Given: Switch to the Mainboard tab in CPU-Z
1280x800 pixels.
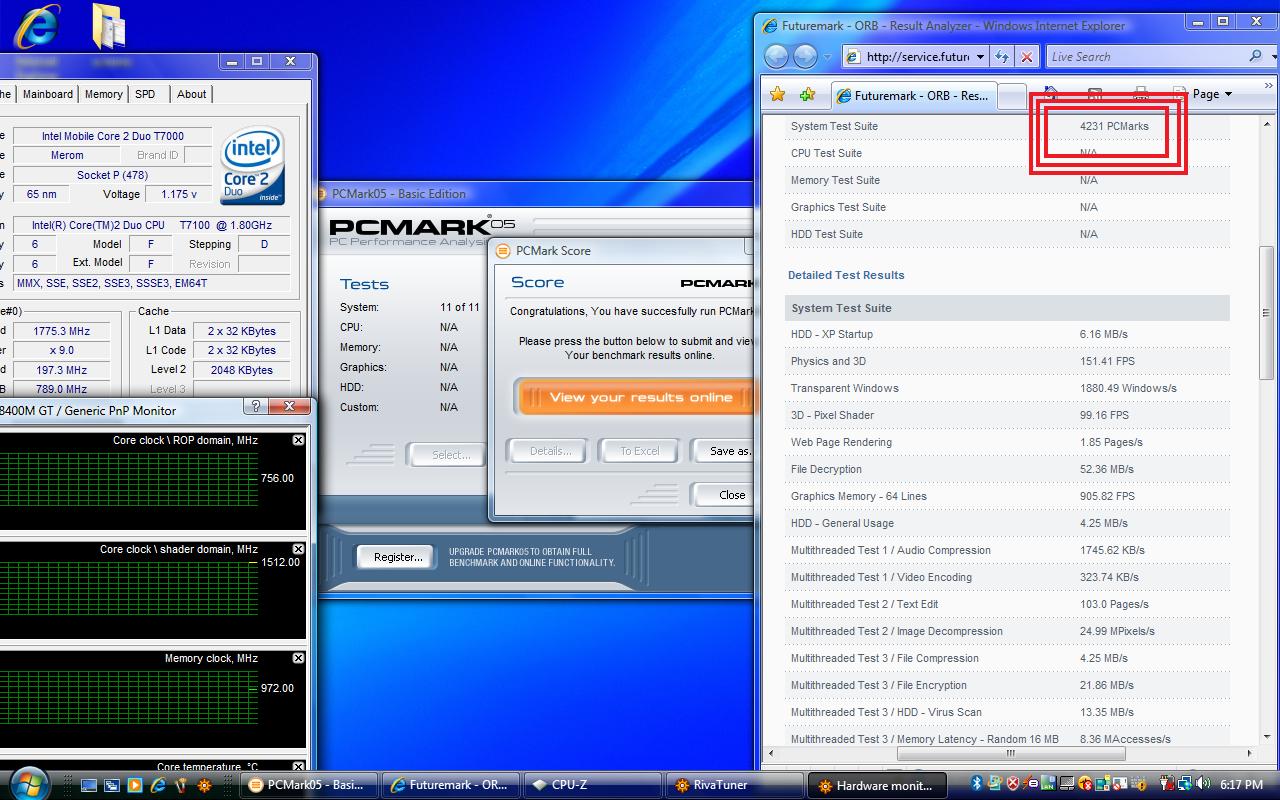Looking at the screenshot, I should 48,94.
